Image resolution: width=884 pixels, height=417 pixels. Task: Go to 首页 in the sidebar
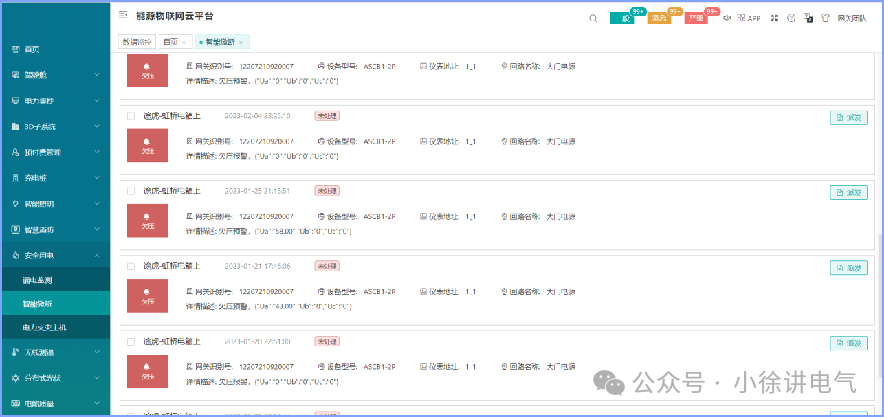click(55, 50)
